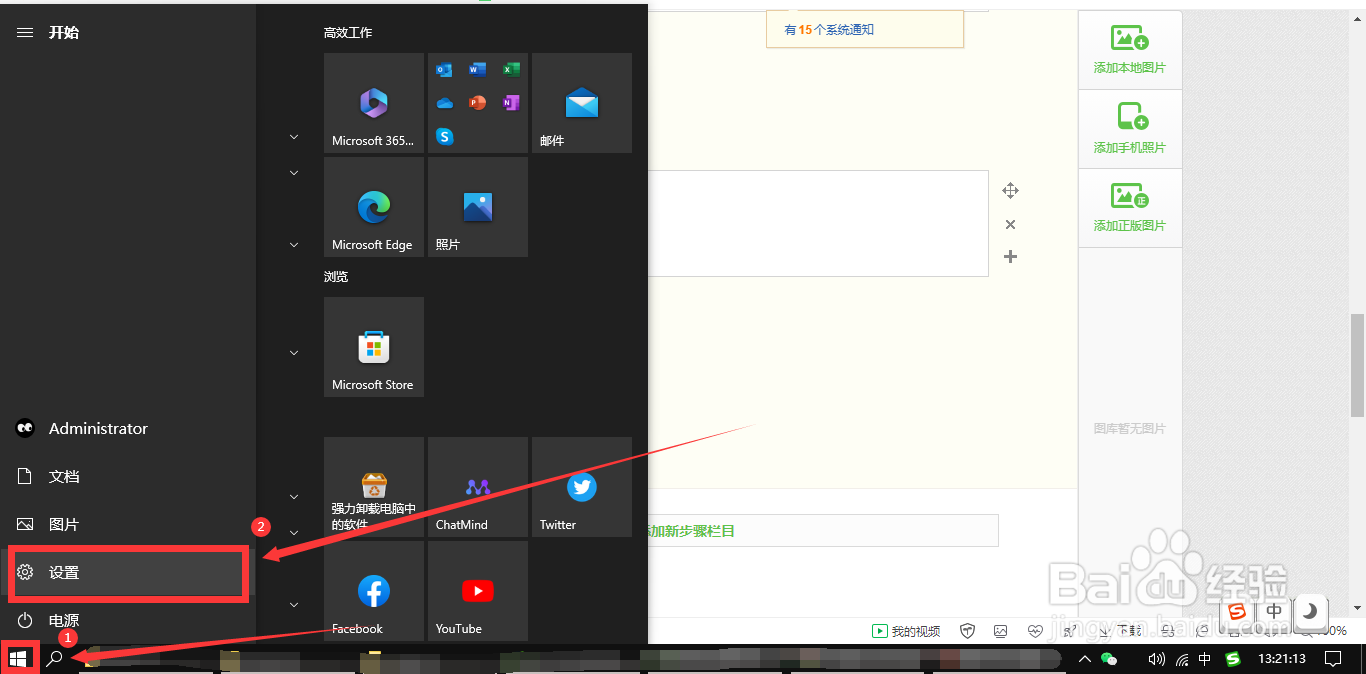Open the Microsoft 365 tile
Screen dimensions: 1366x674
[x=374, y=103]
